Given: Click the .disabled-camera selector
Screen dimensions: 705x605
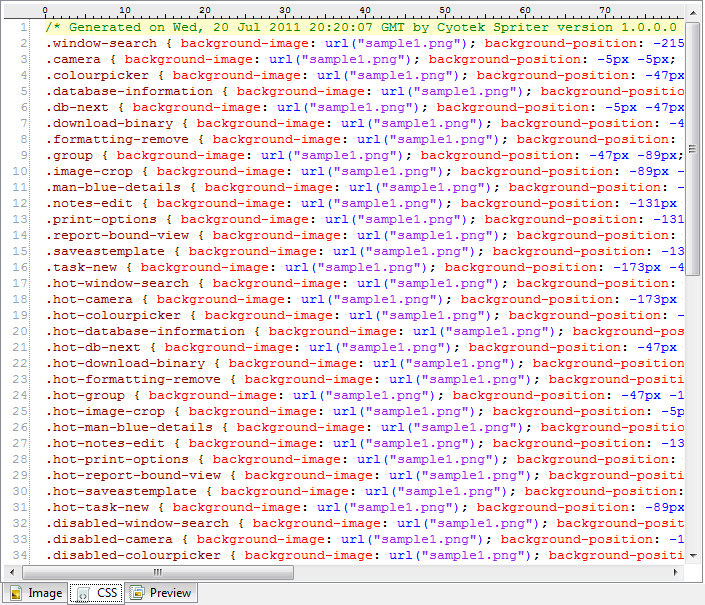Looking at the screenshot, I should 109,539.
